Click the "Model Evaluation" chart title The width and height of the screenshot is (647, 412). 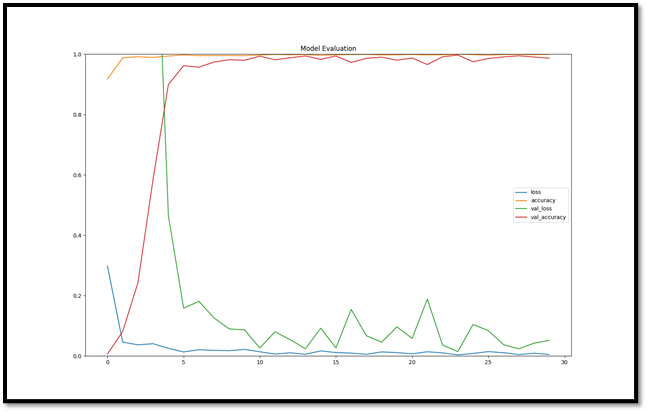pyautogui.click(x=328, y=48)
